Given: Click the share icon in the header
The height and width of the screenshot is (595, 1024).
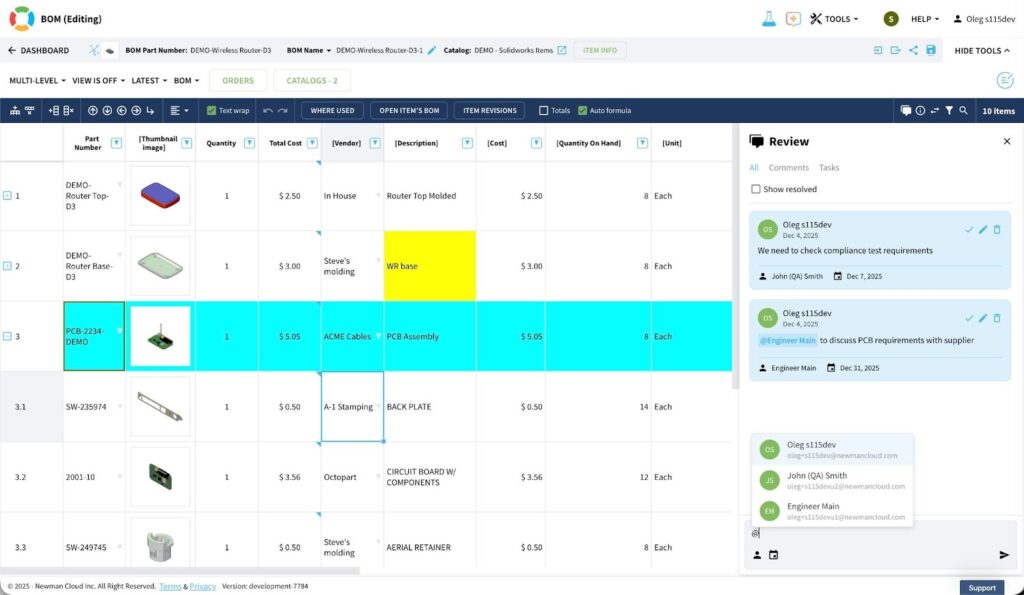Looking at the screenshot, I should 913,50.
